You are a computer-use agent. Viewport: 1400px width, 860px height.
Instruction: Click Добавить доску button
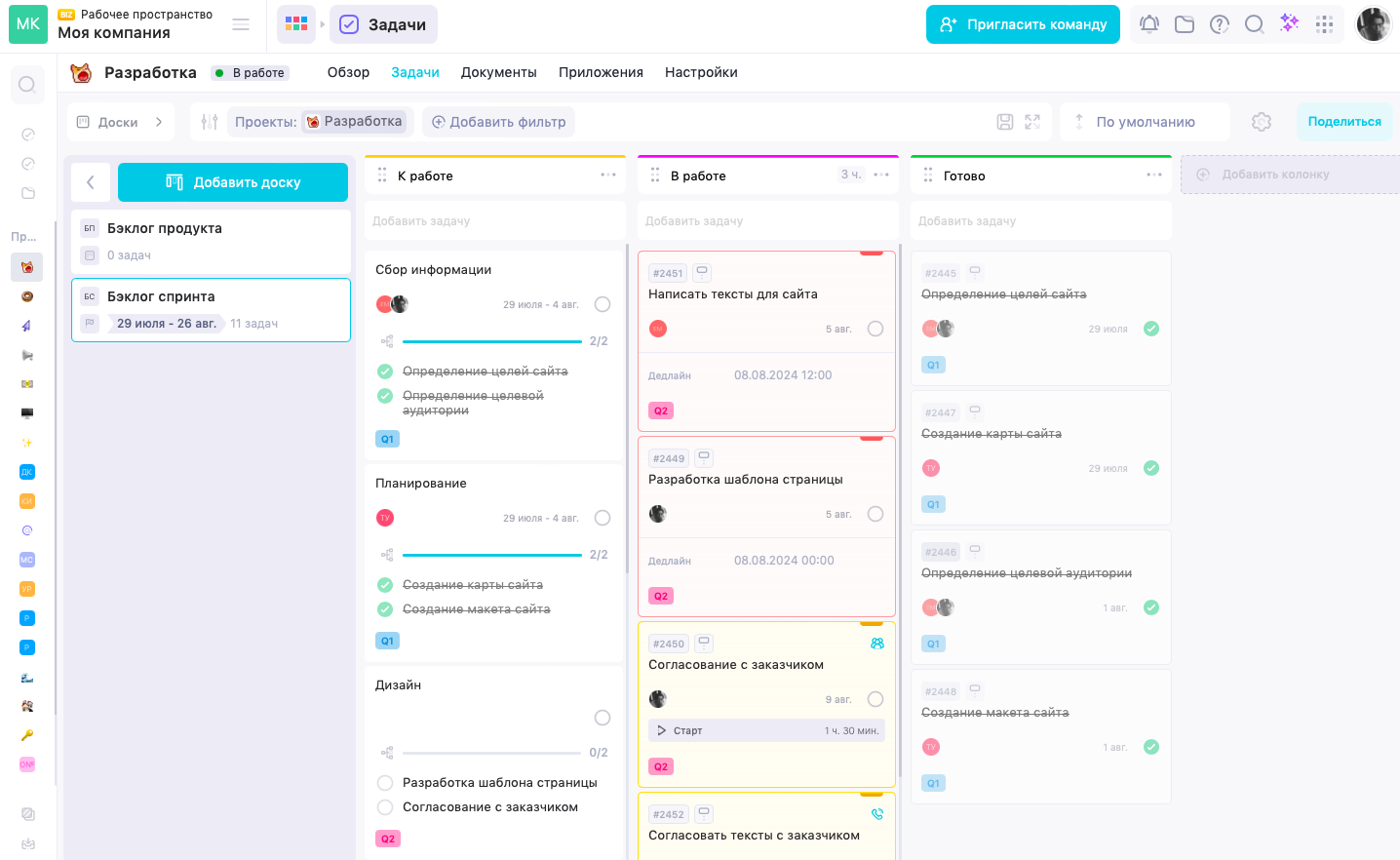233,182
